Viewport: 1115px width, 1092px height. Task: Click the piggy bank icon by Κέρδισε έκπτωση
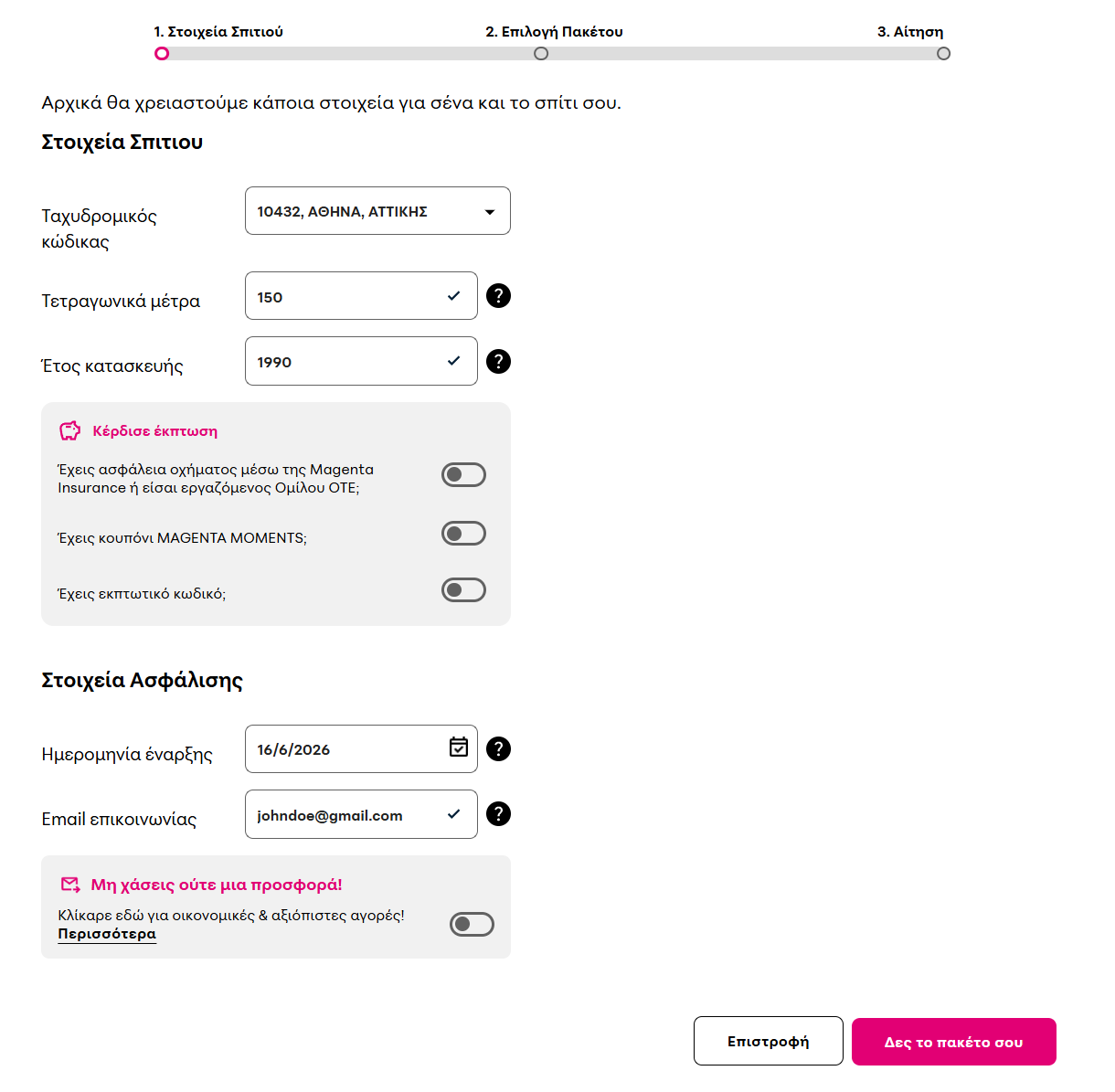[x=70, y=430]
